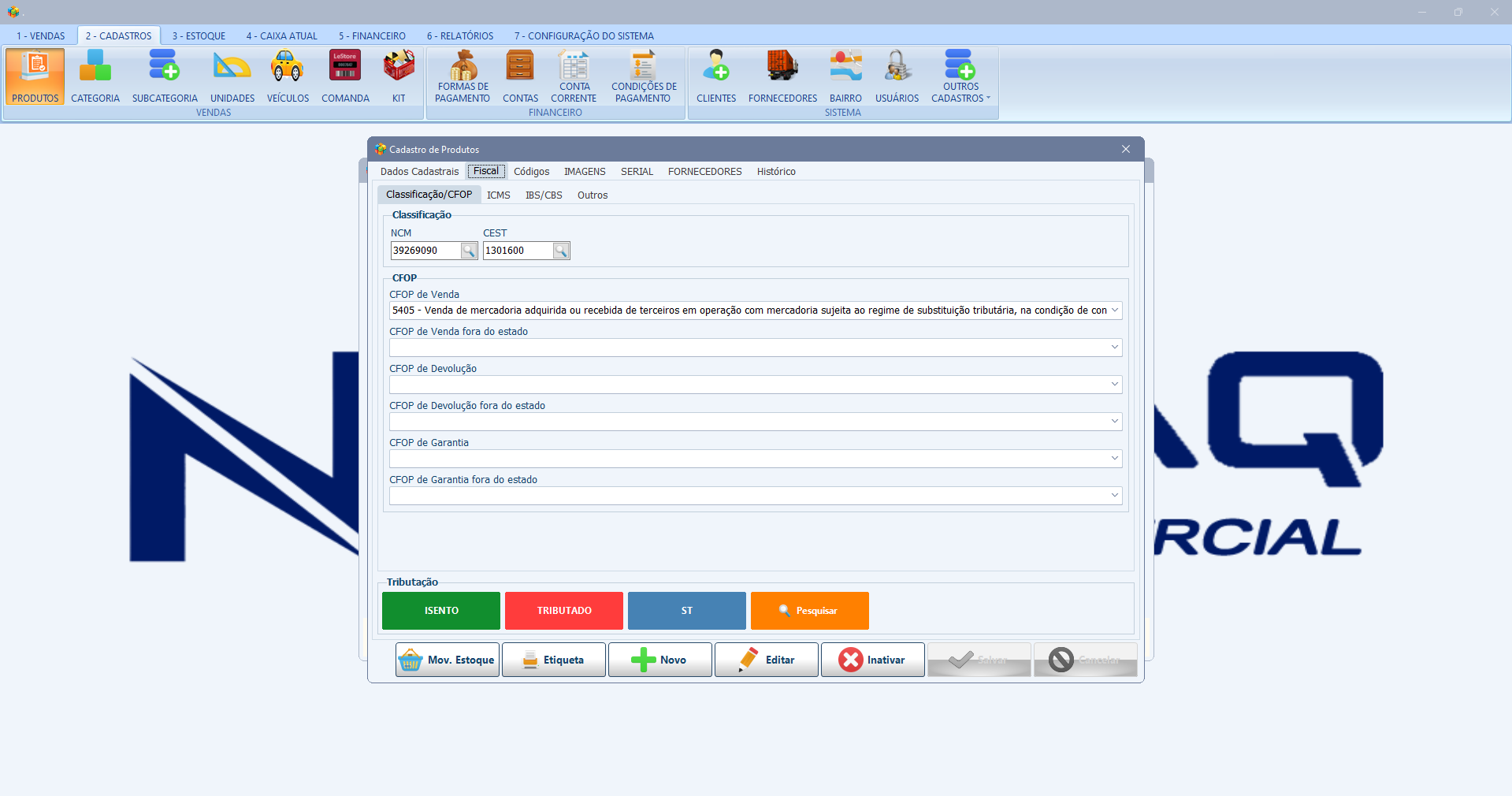Switch to Dados Cadastrais tab

[x=419, y=172]
